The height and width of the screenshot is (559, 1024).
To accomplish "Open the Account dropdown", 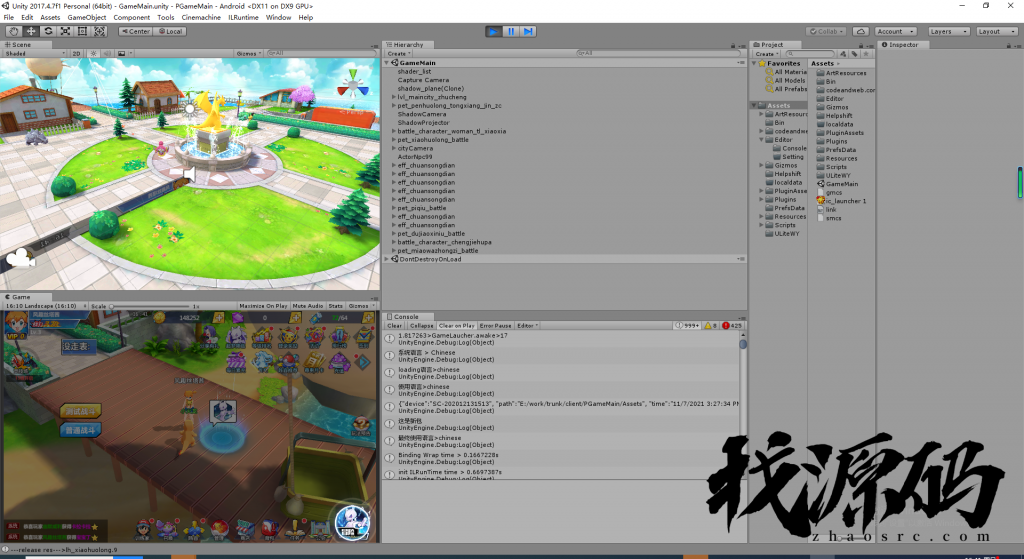I will (x=895, y=31).
